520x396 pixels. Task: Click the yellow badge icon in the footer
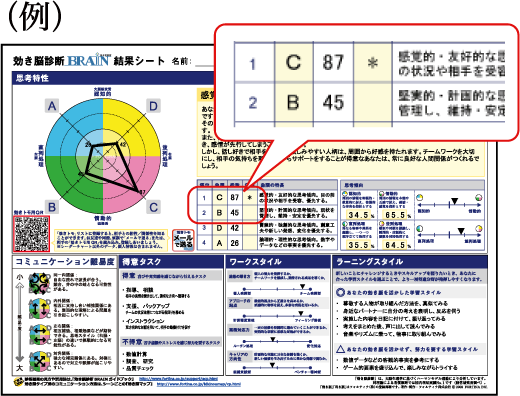coord(18,382)
